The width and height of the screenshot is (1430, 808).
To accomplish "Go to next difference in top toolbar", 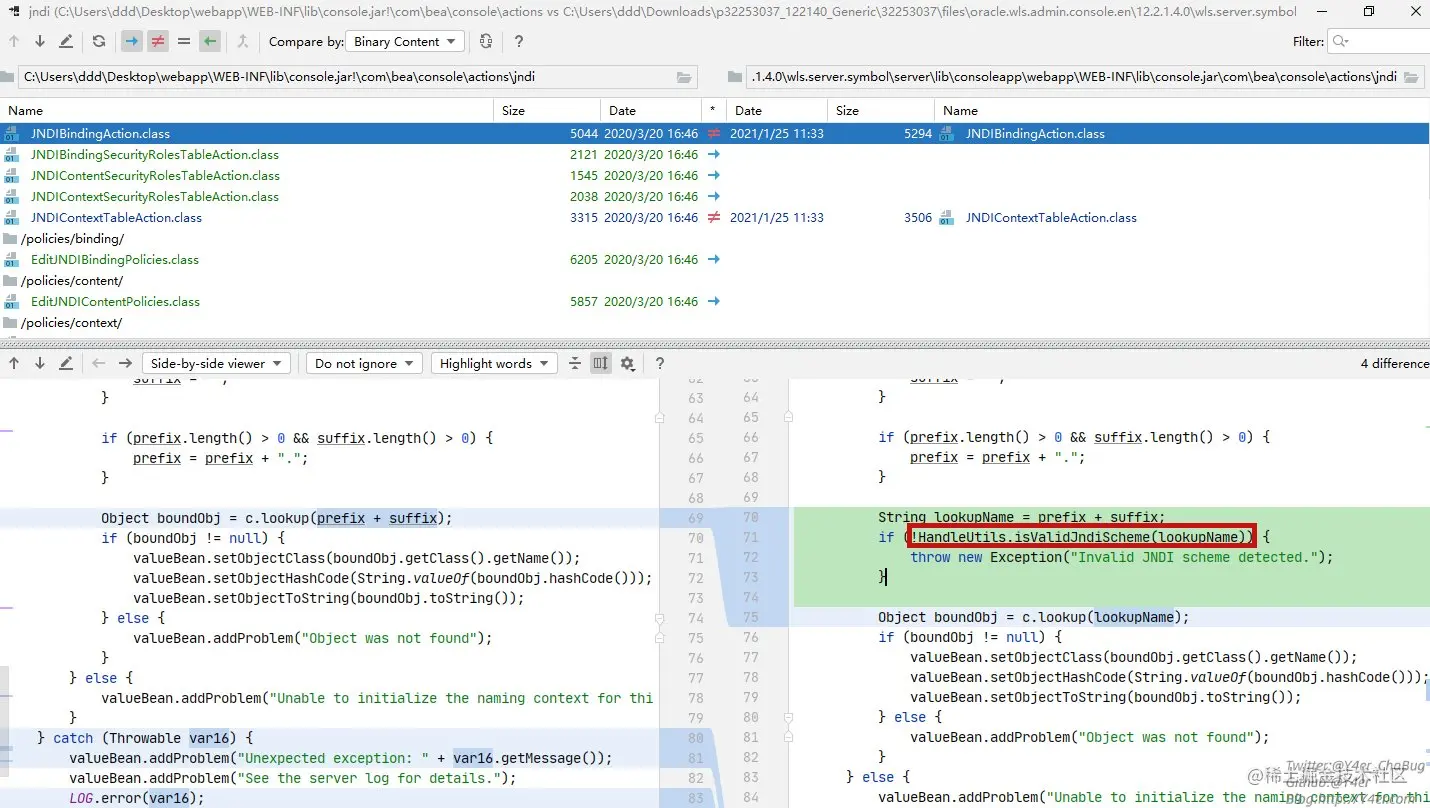I will click(x=40, y=42).
